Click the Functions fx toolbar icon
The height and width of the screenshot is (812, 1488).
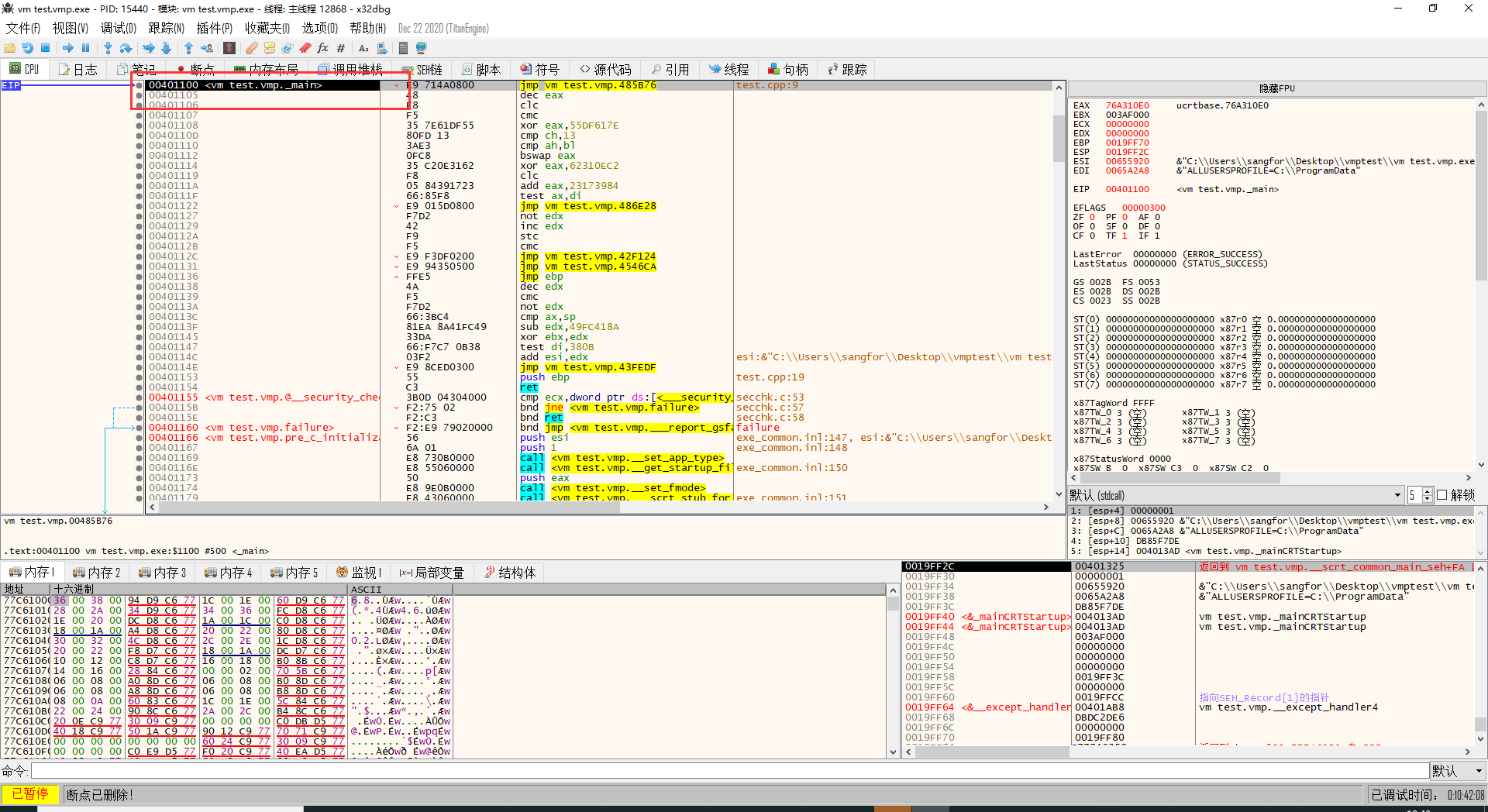[323, 48]
